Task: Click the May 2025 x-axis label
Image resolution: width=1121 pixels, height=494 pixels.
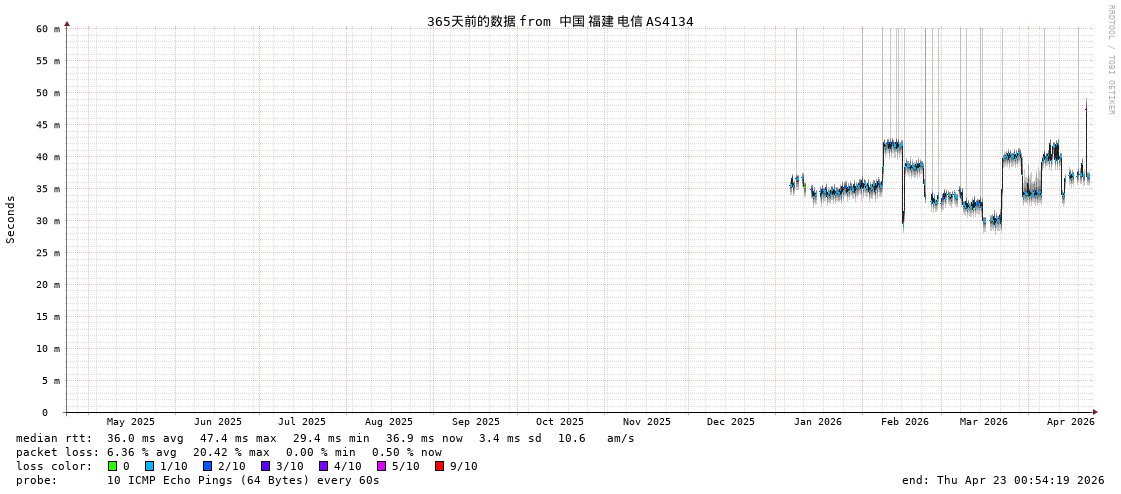Action: tap(131, 422)
